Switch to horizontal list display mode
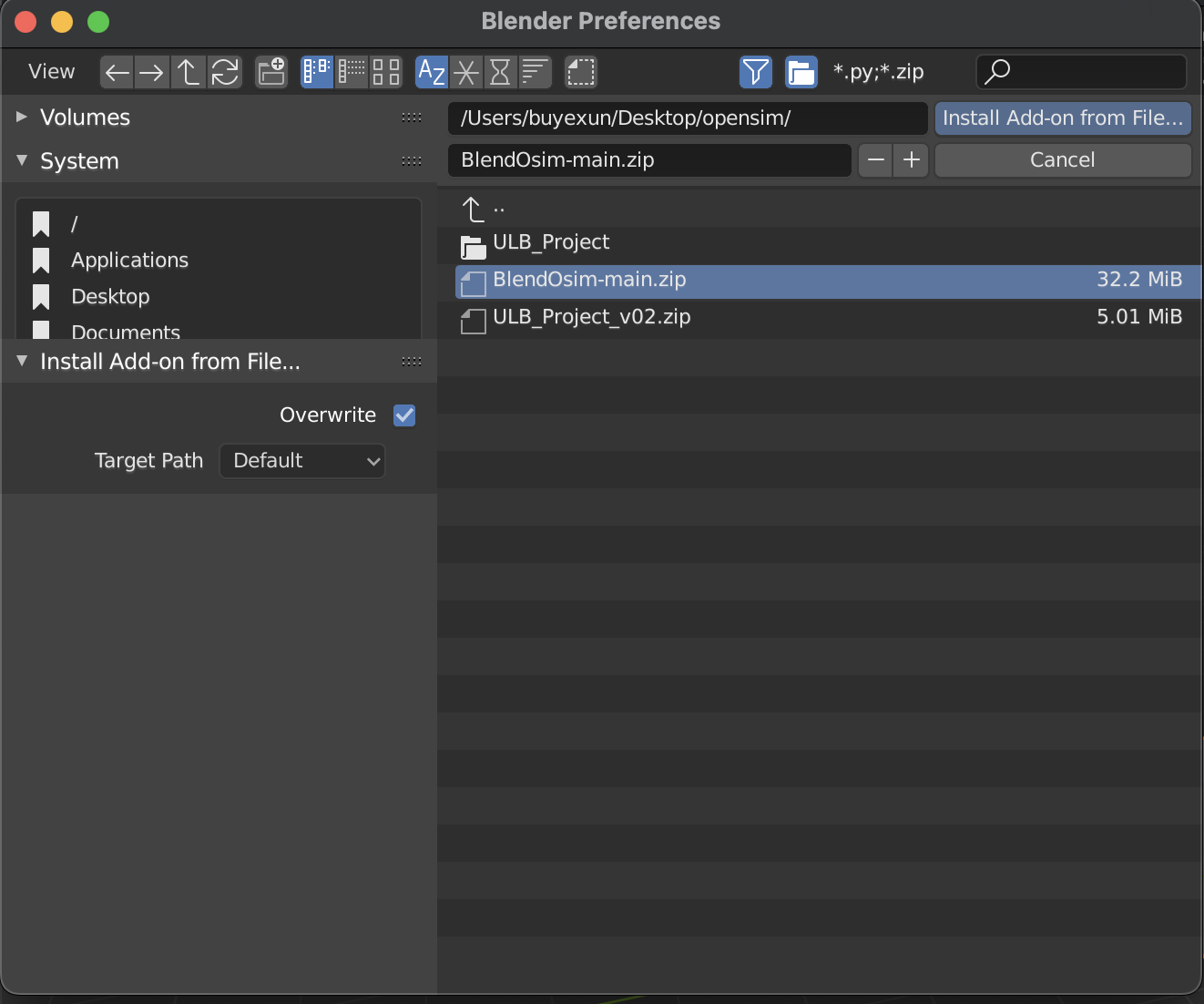Screen dimensions: 1204x1004 point(352,72)
